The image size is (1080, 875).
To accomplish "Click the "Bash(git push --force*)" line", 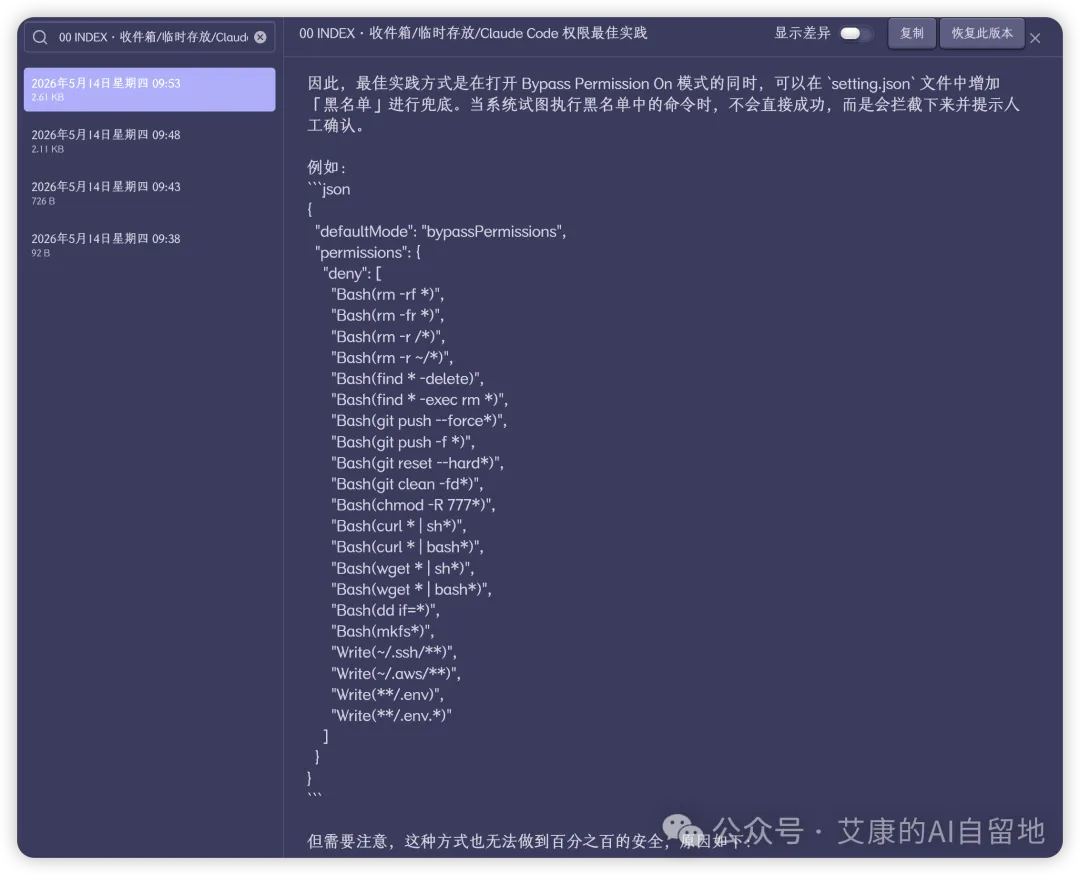I will tap(419, 421).
